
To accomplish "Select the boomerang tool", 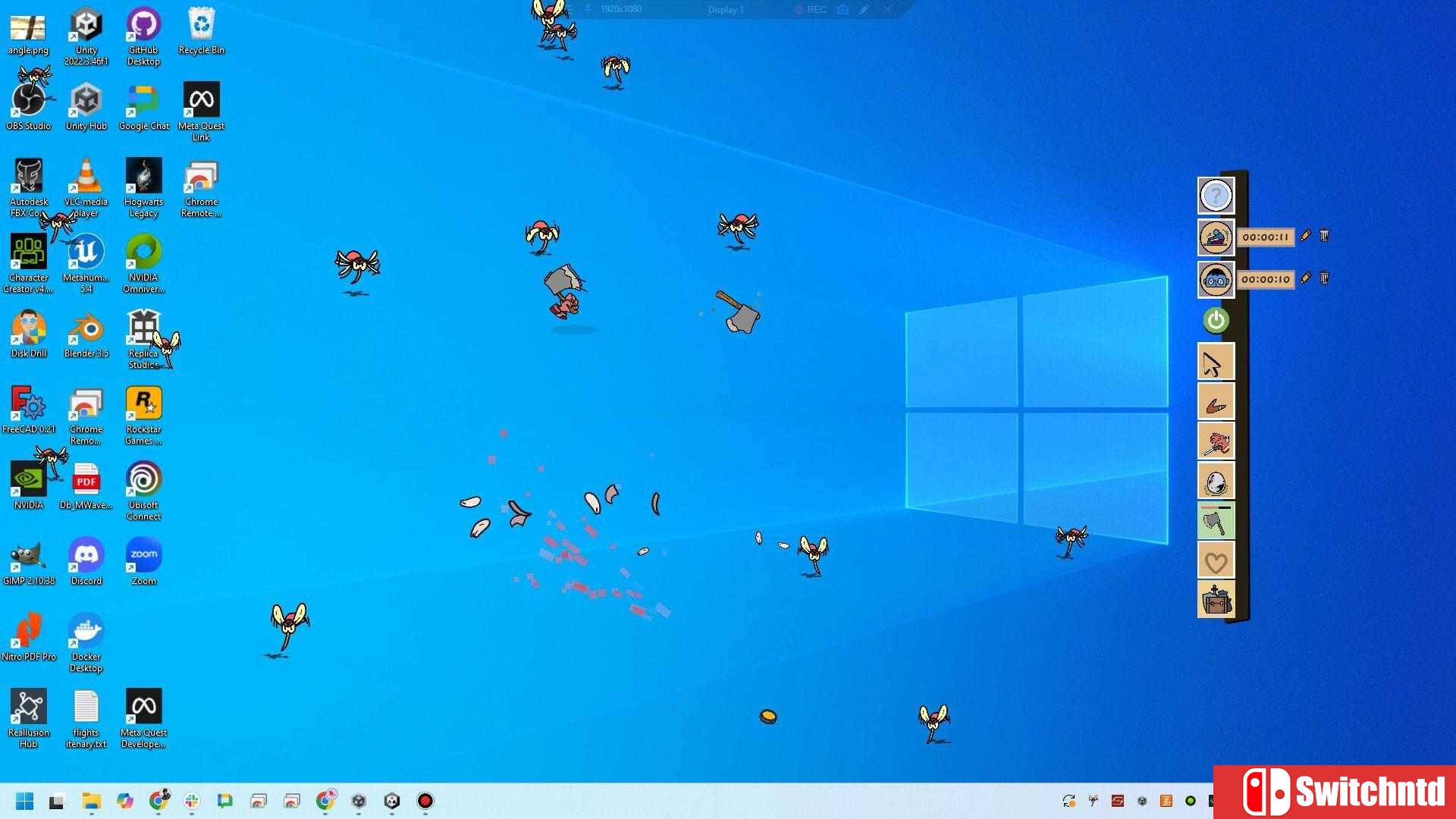I will [x=1216, y=403].
